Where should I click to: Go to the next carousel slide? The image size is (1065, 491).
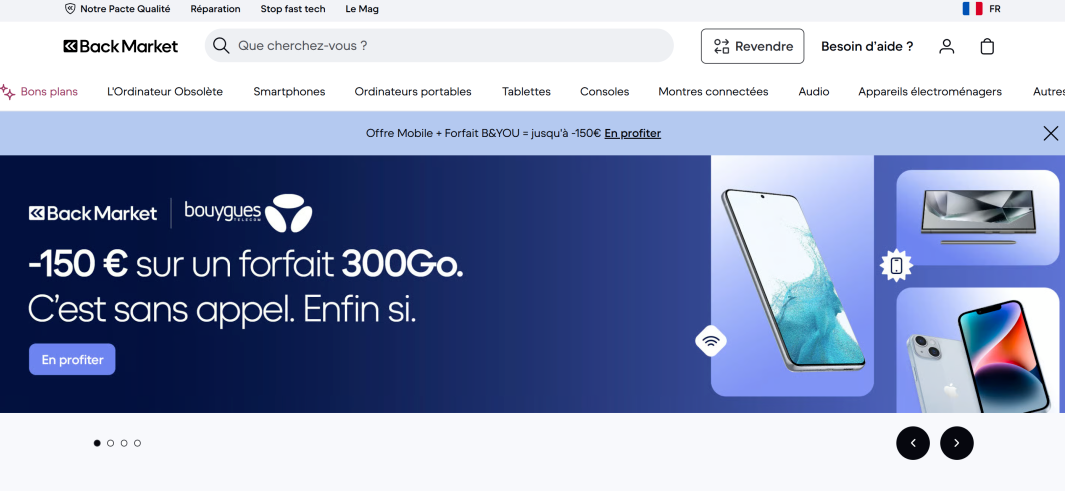[956, 443]
